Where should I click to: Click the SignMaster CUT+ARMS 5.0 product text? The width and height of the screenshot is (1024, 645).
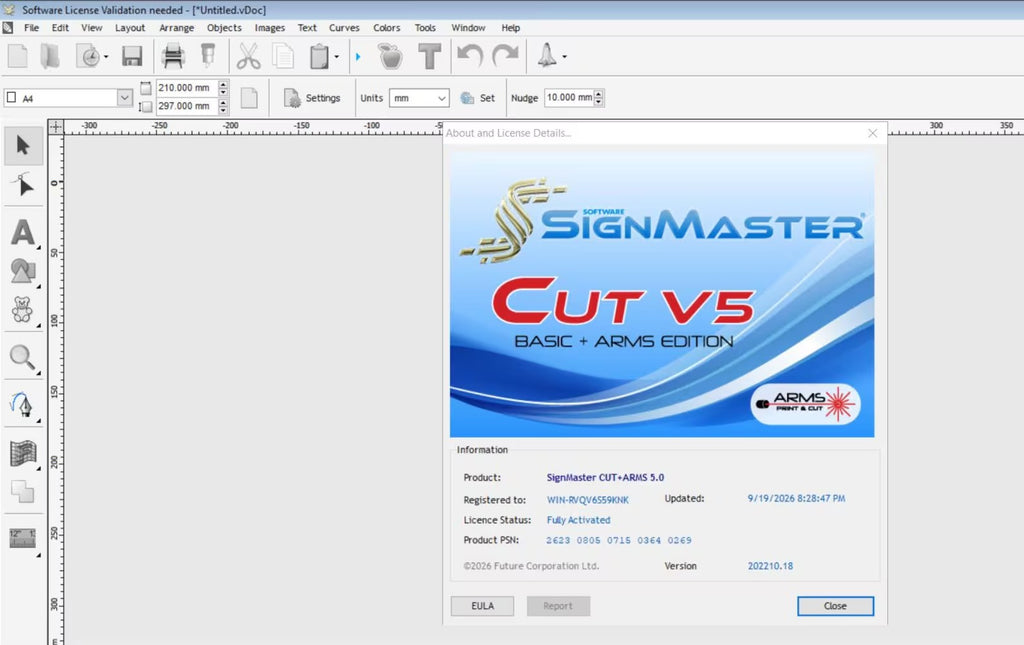pos(605,478)
